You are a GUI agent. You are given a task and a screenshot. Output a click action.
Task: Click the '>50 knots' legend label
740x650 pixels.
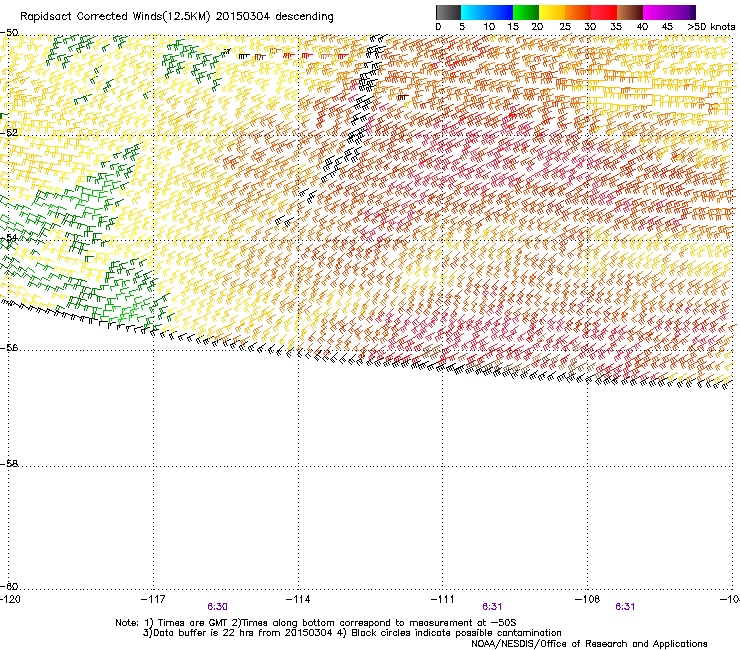(711, 27)
